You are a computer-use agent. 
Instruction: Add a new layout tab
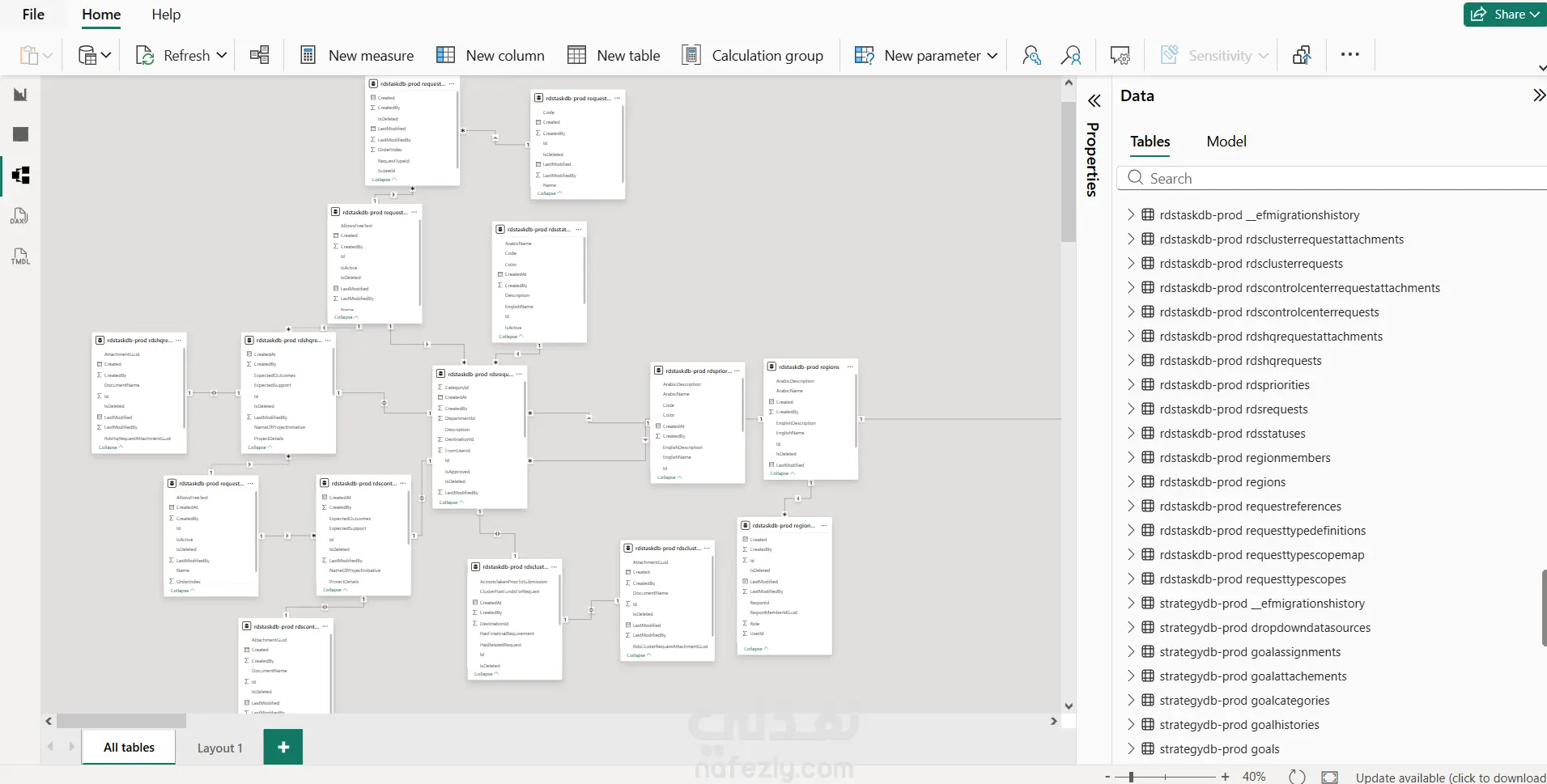[283, 747]
